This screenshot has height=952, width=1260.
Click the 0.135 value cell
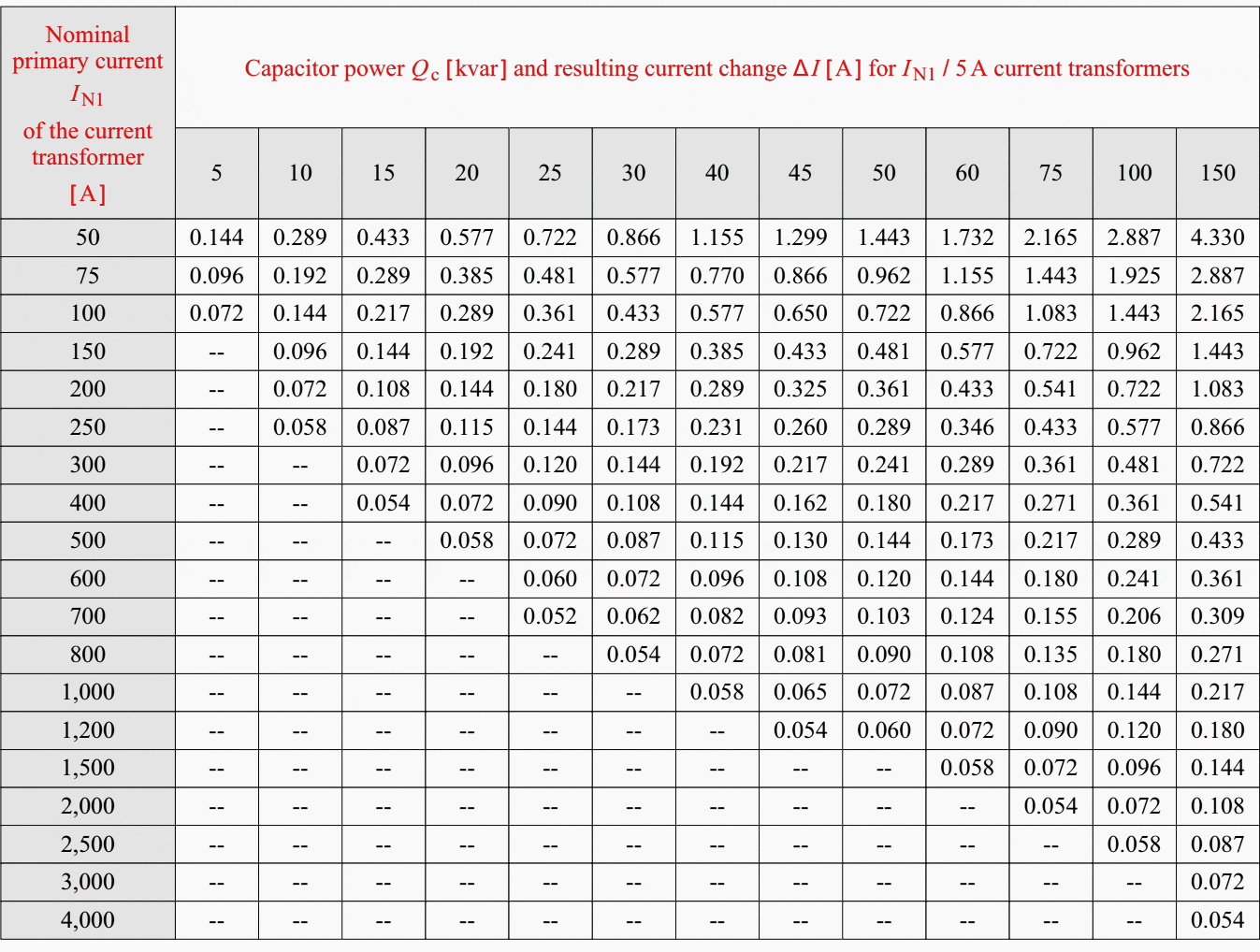[x=1050, y=655]
